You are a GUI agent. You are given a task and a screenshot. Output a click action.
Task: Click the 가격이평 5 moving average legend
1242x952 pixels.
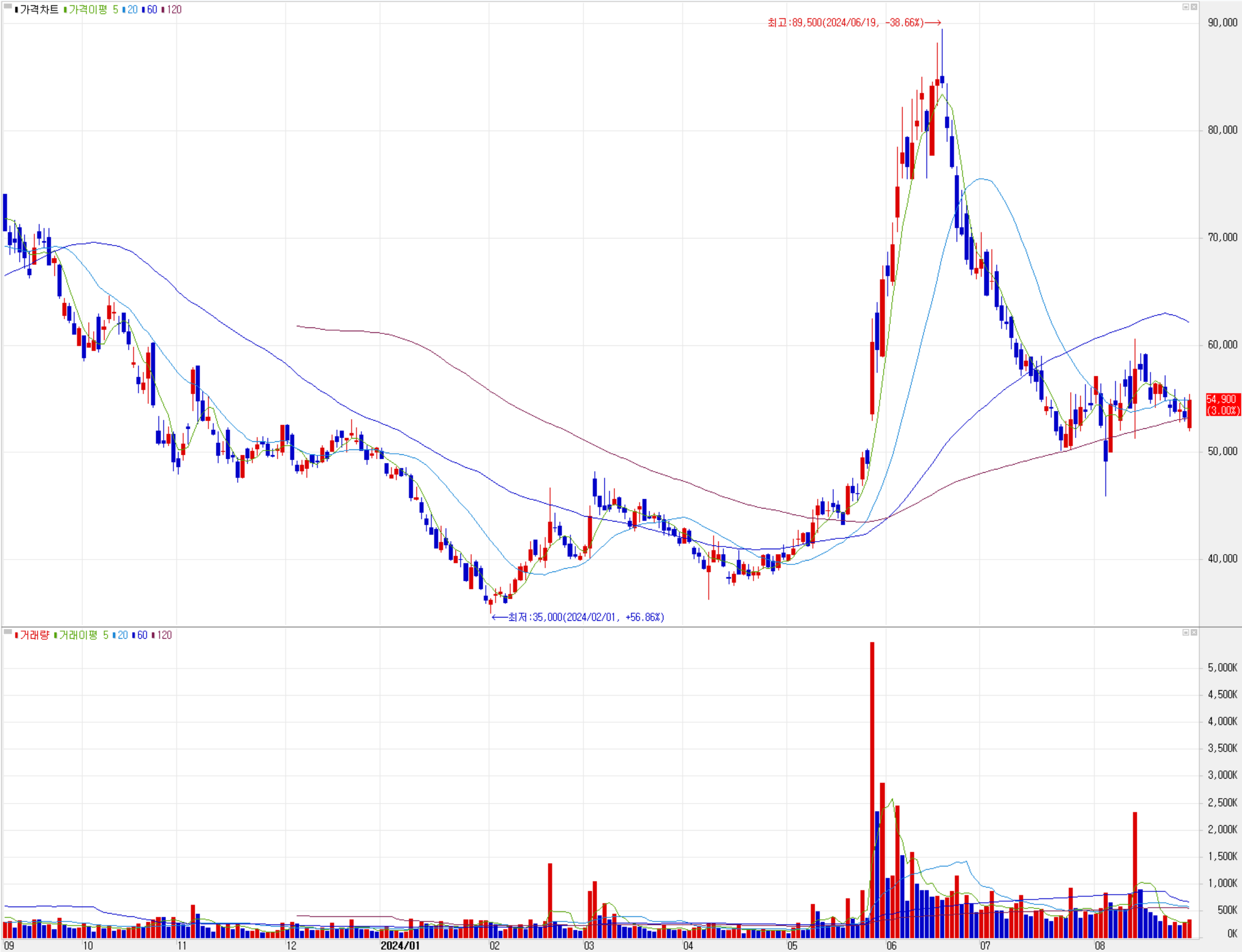[x=91, y=10]
